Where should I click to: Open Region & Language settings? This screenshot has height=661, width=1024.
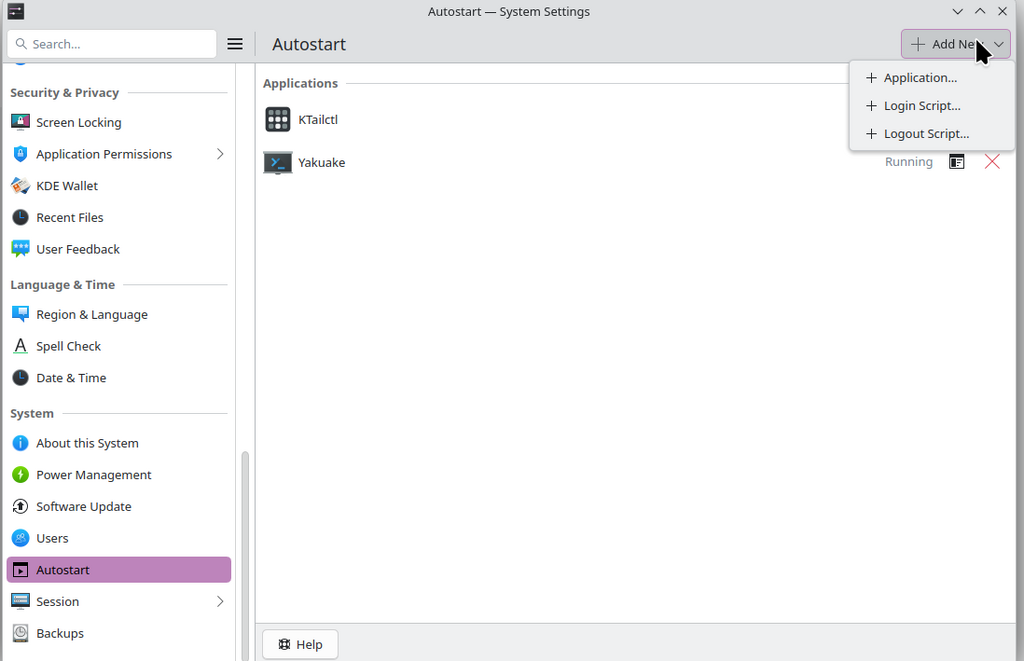[x=92, y=314]
